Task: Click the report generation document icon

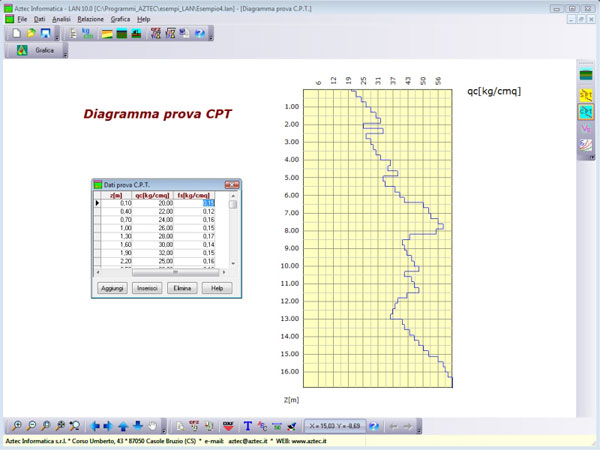Action: [x=184, y=34]
